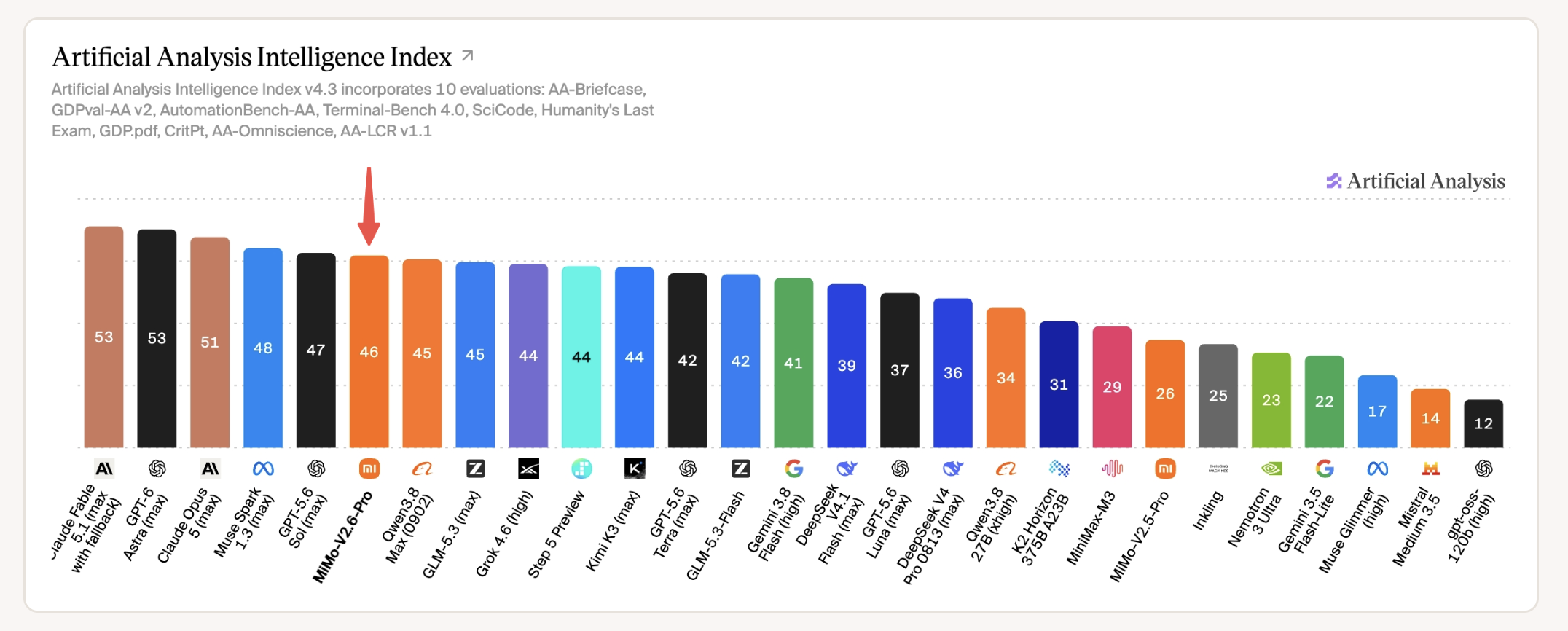Click the Mistral logo under Mistral Medium 3.5
Screen dimensions: 1568x631
point(1431,469)
